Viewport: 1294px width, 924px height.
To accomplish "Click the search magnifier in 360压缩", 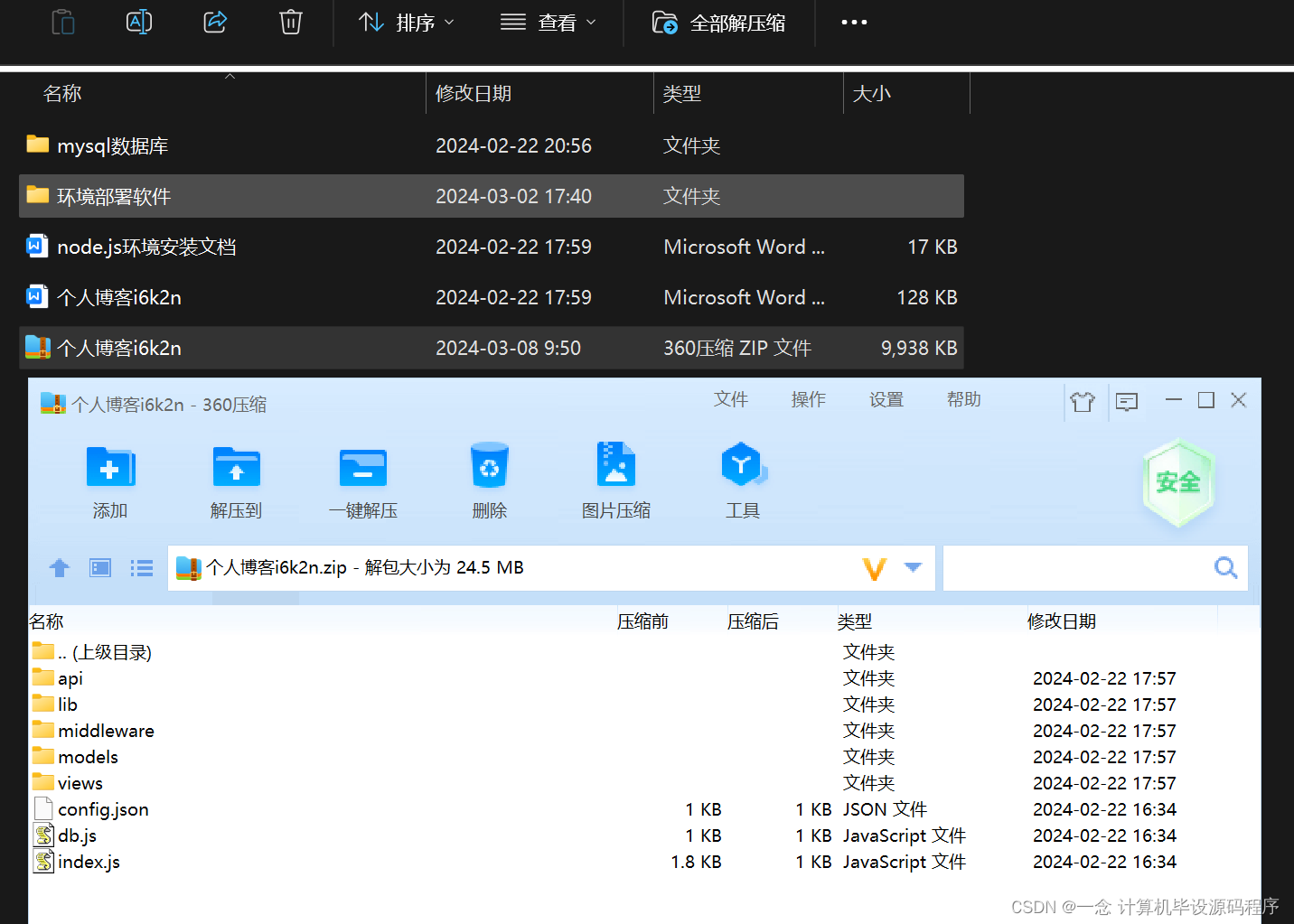I will point(1225,567).
